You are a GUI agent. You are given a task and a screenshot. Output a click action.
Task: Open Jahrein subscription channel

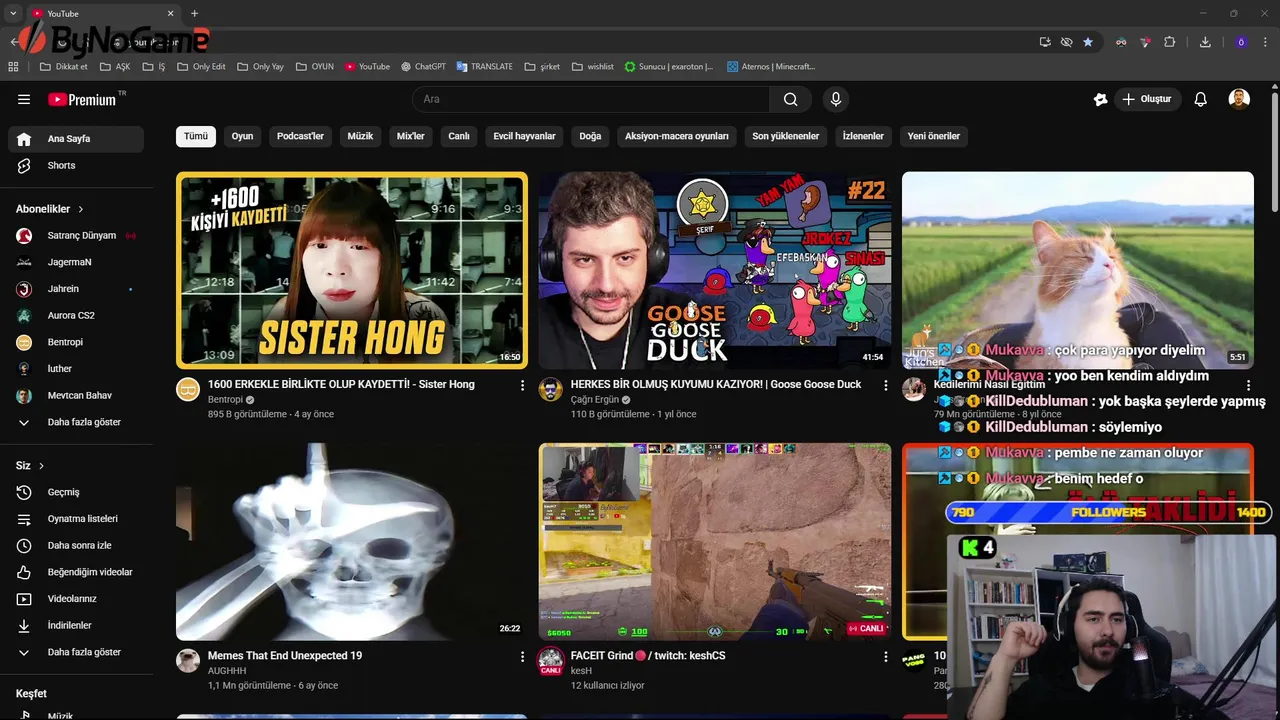click(x=76, y=289)
